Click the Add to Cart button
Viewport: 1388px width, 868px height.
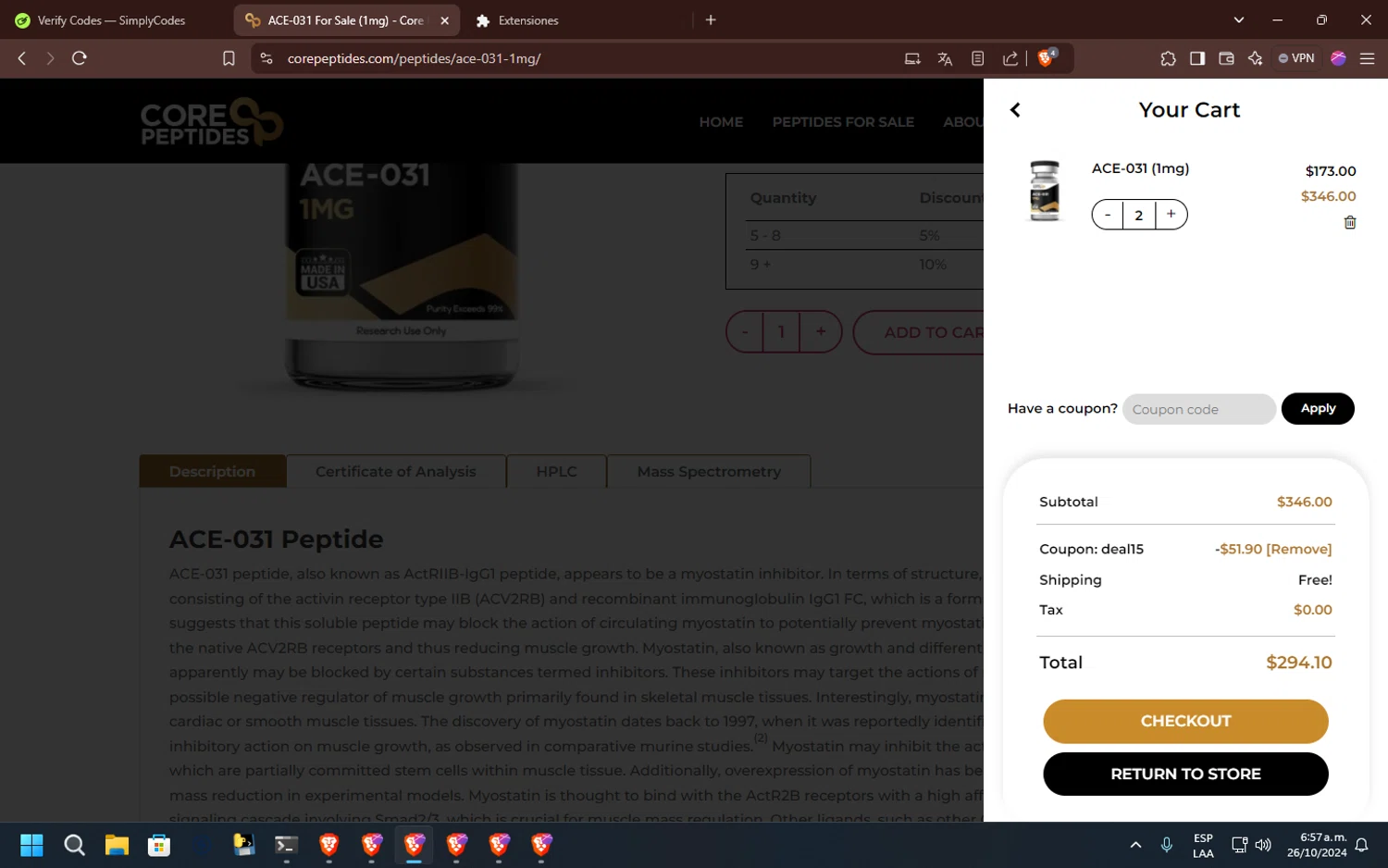click(919, 332)
